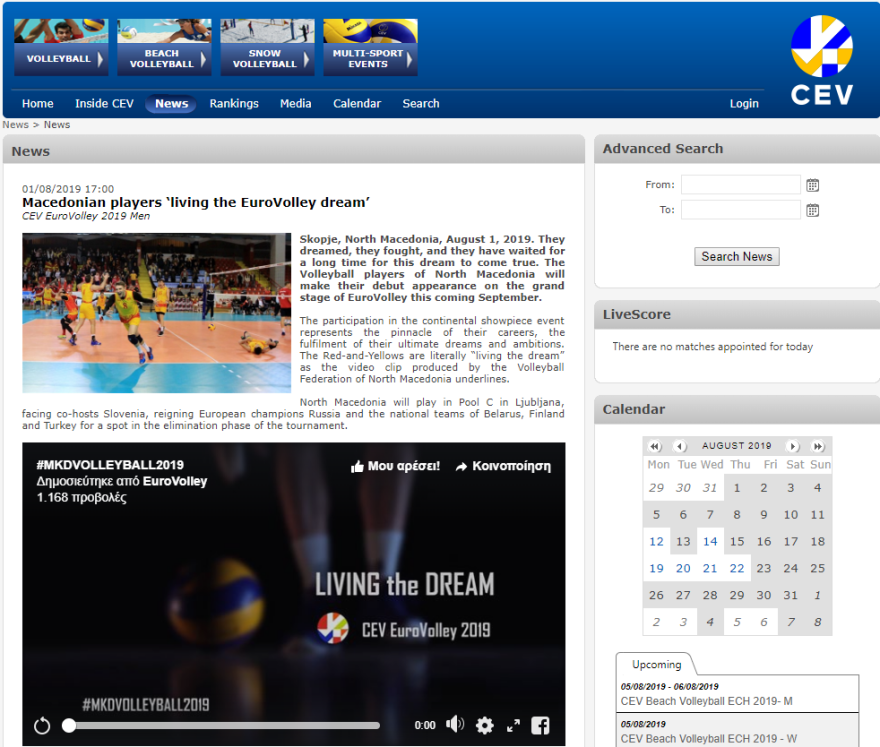Screen dimensions: 880x747
Task: Expand the video to fullscreen
Action: (513, 726)
